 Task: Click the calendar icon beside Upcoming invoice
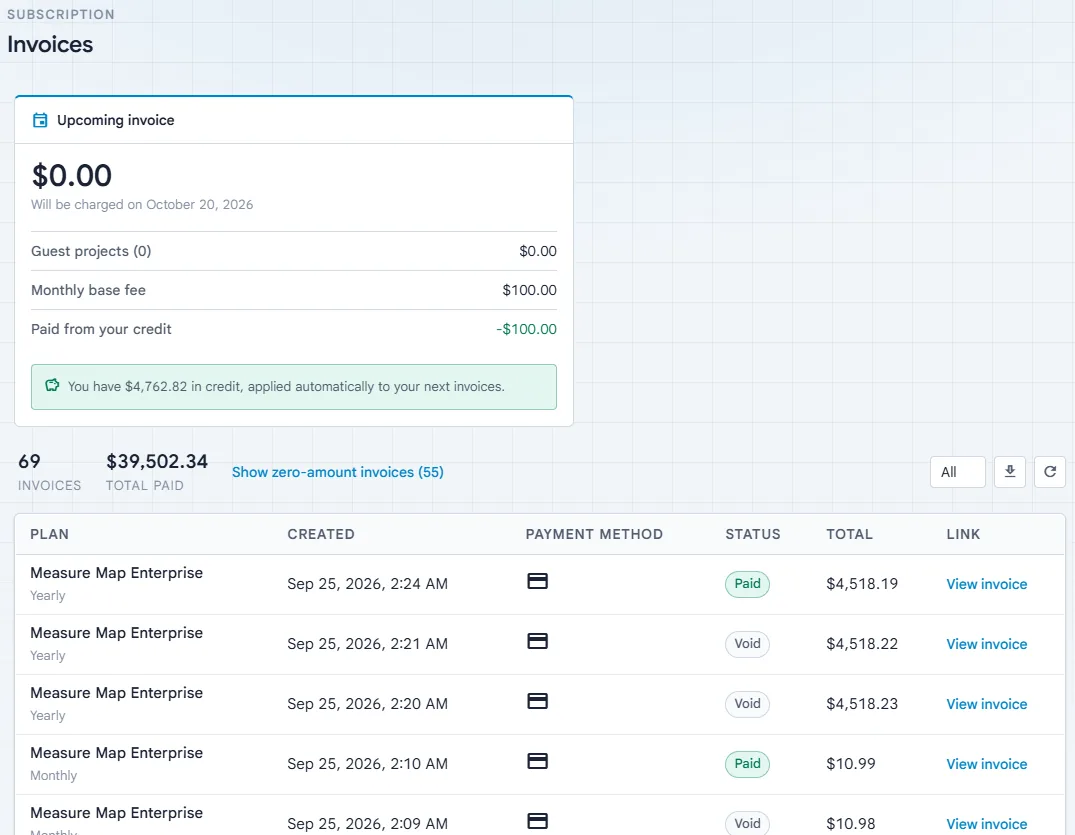40,121
